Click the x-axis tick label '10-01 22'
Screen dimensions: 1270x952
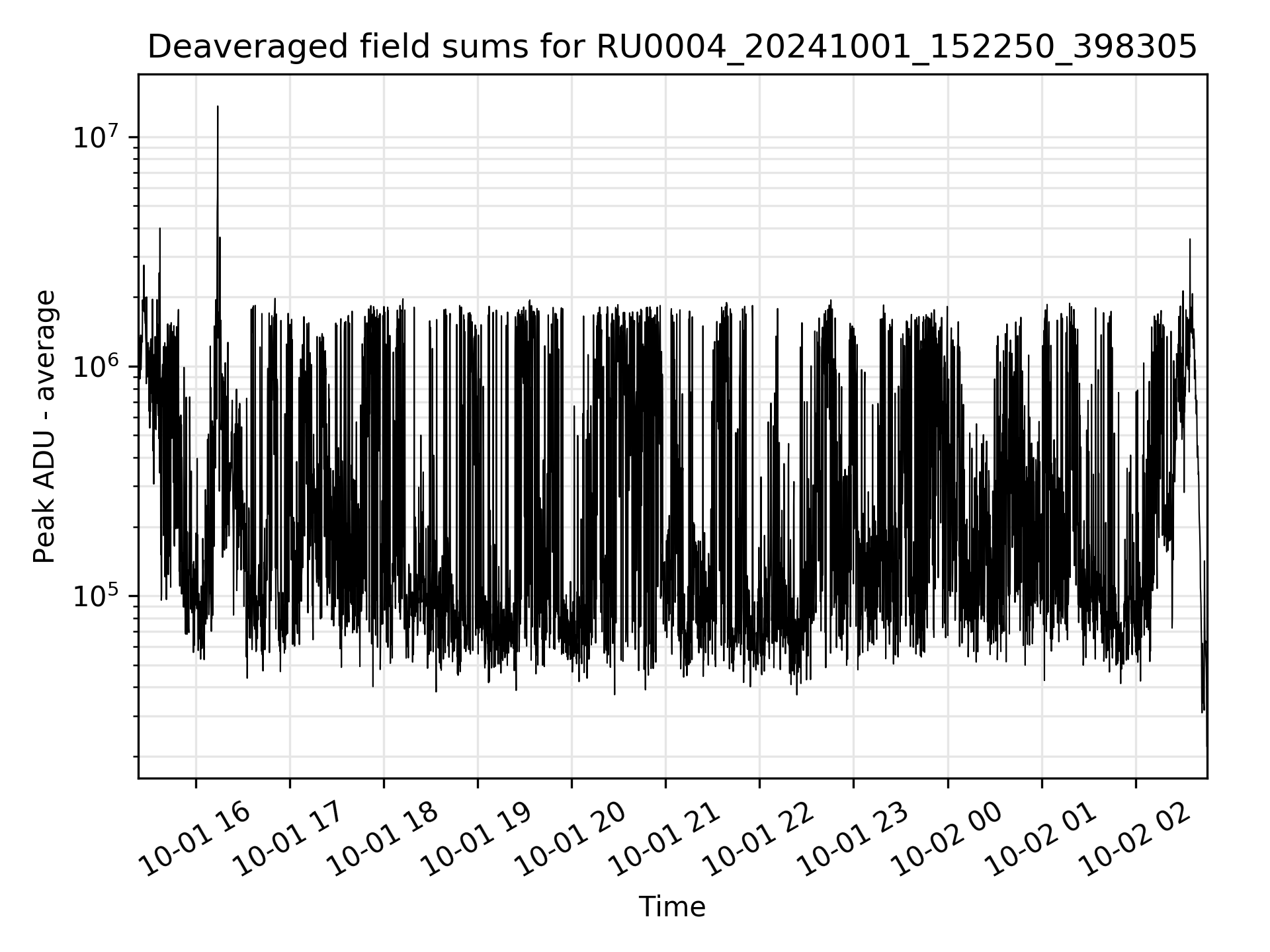759,840
